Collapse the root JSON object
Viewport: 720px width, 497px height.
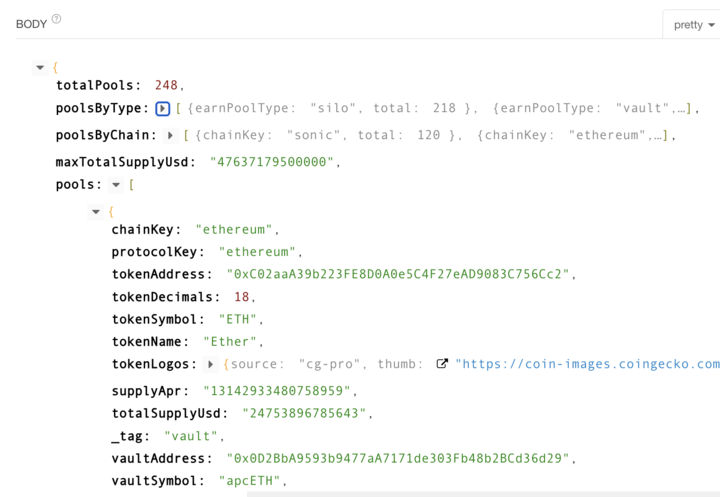[40, 68]
